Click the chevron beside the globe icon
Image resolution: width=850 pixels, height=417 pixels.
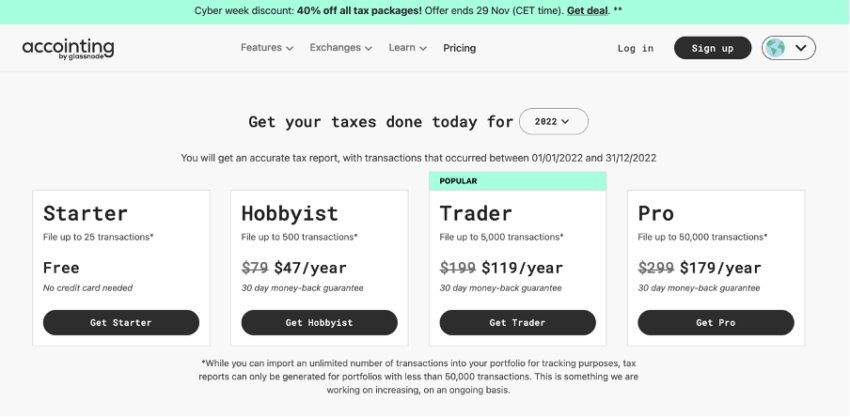coord(800,48)
